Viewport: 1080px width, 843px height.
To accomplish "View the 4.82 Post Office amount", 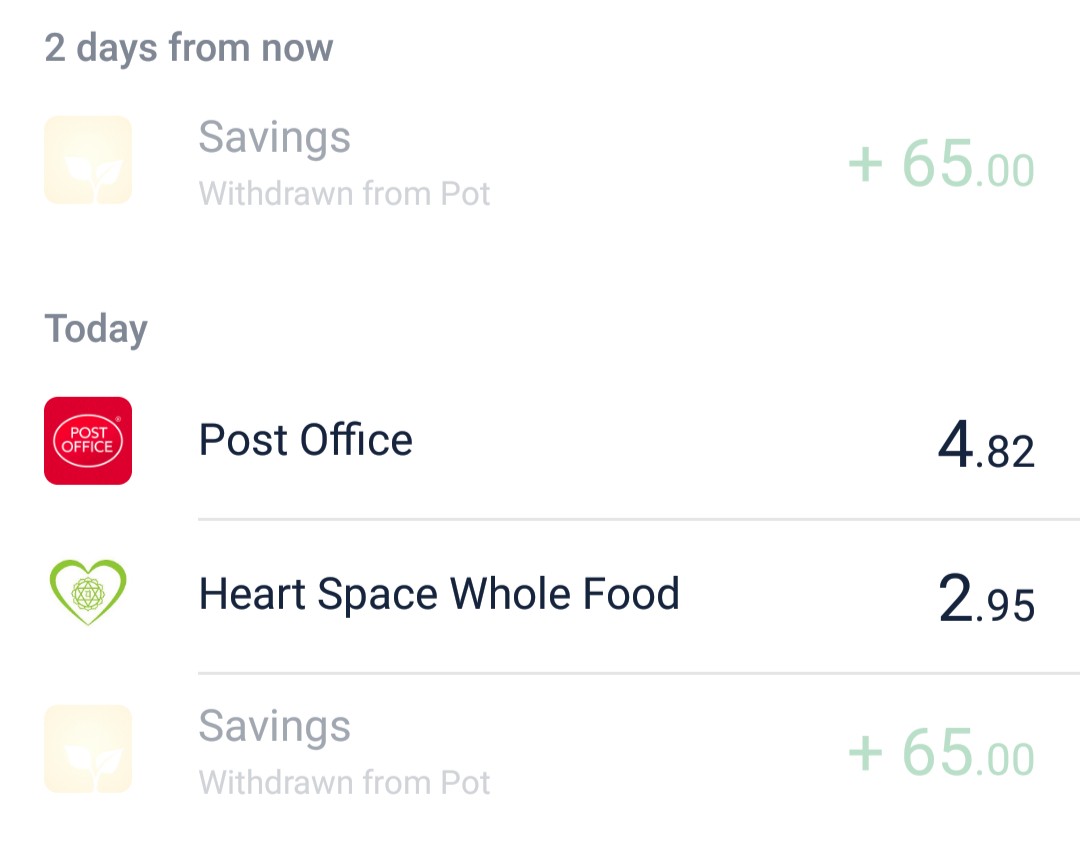I will click(986, 445).
